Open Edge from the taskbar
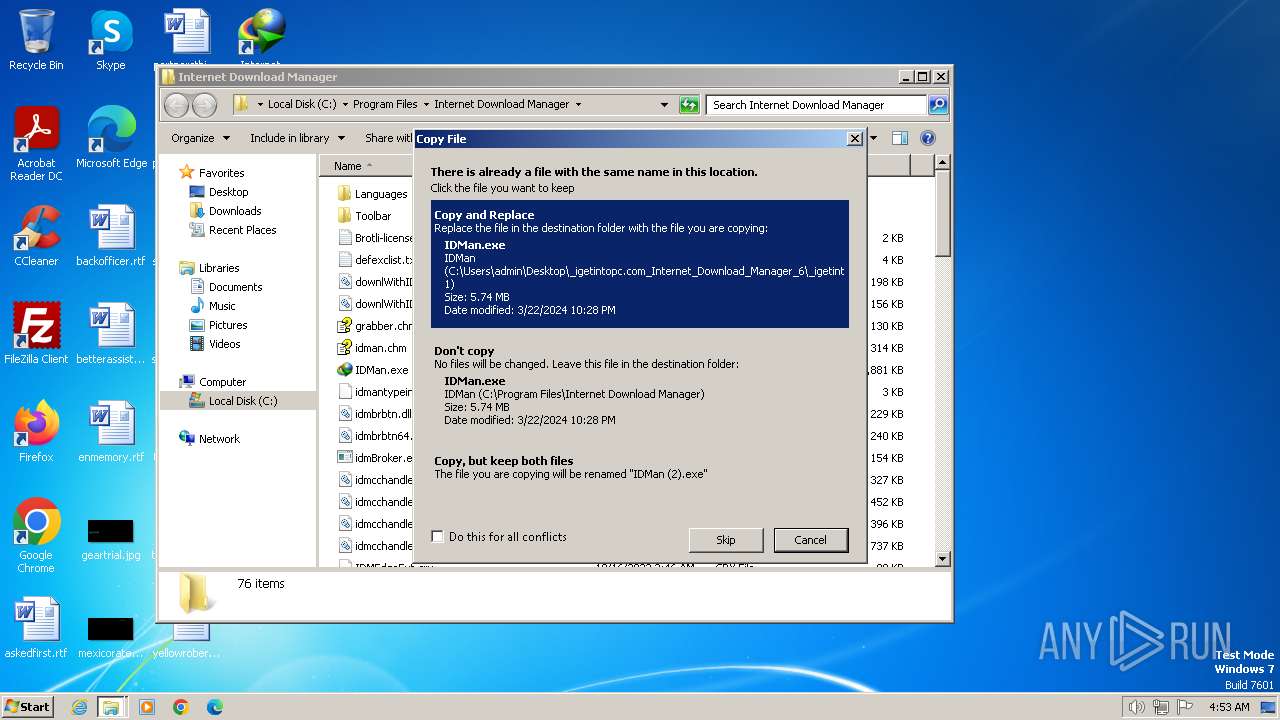Viewport: 1280px width, 720px height. [x=214, y=707]
